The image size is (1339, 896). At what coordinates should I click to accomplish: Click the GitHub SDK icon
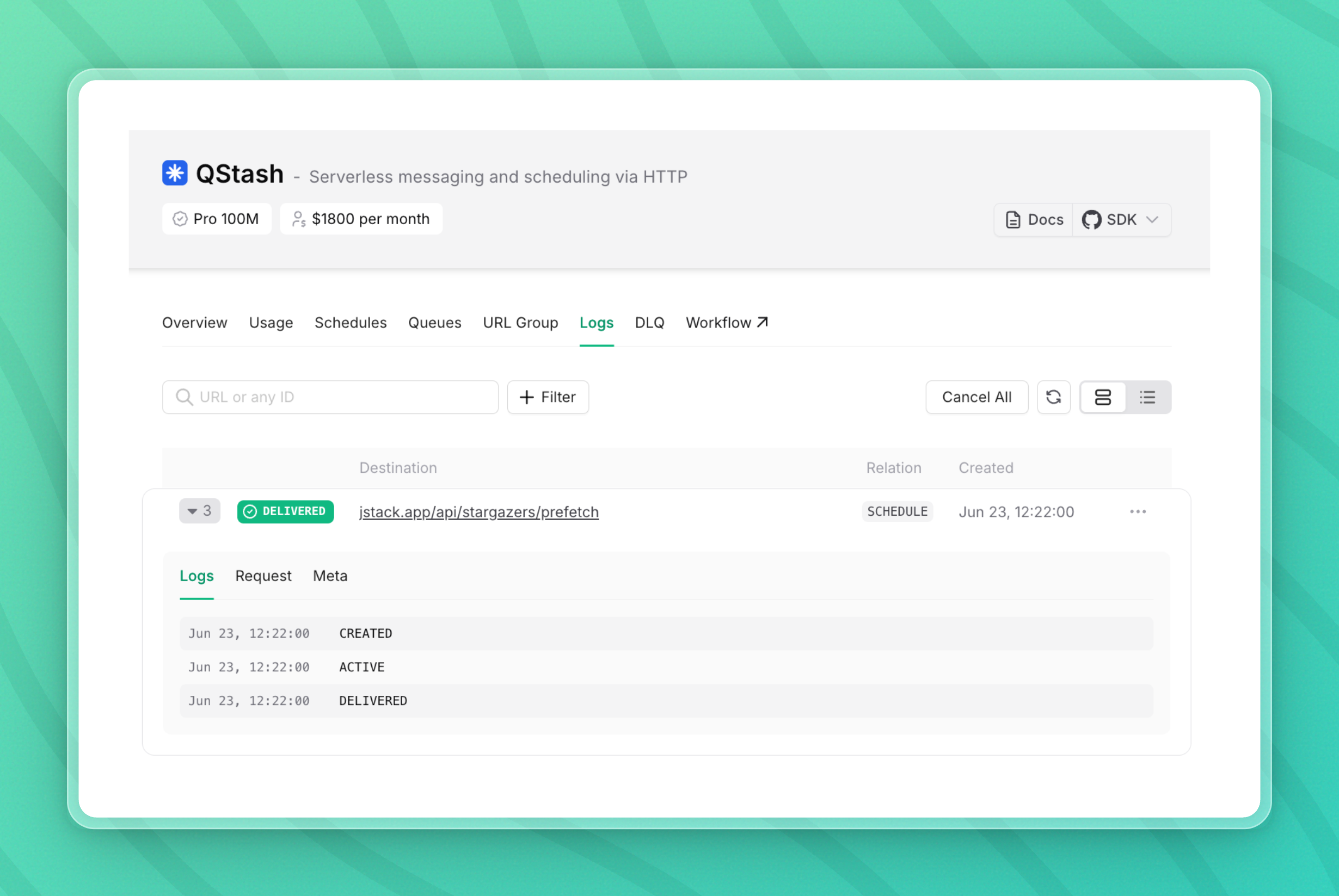click(1091, 220)
